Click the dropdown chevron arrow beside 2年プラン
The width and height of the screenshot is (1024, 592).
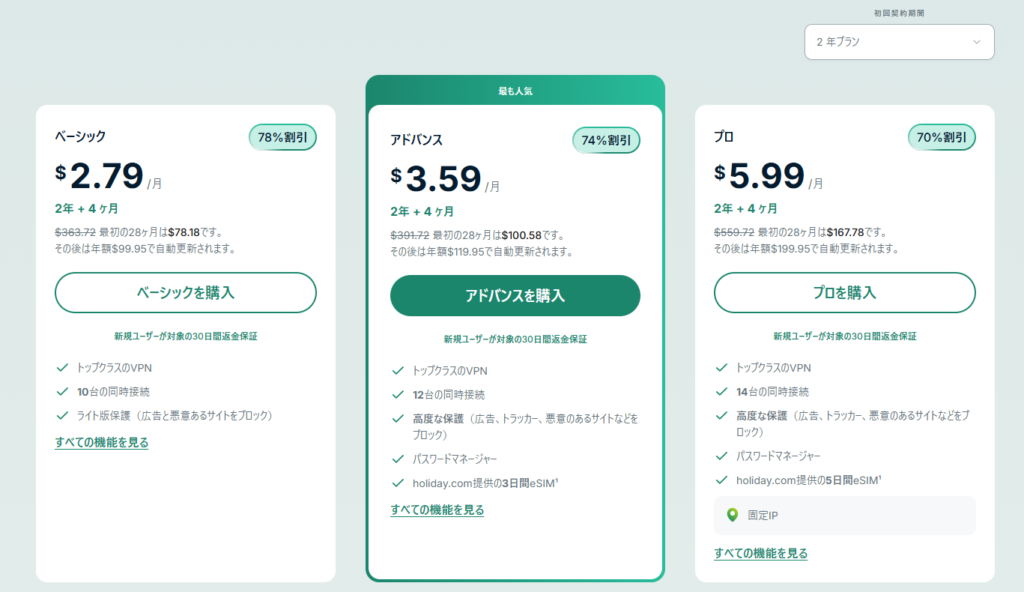click(x=976, y=42)
